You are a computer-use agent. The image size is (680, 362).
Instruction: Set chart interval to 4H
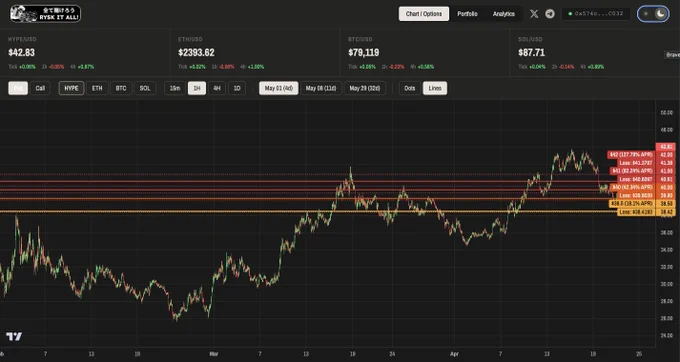click(217, 88)
